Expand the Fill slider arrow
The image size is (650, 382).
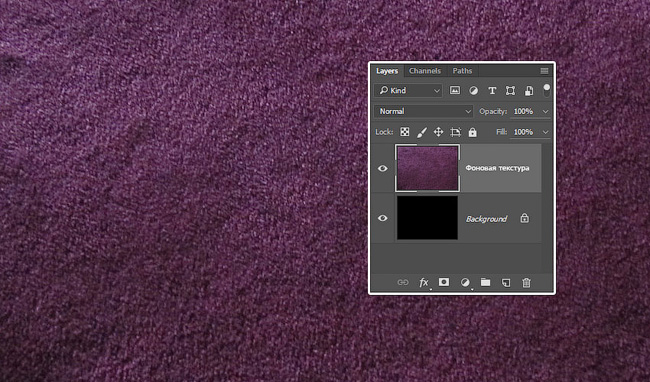click(546, 132)
